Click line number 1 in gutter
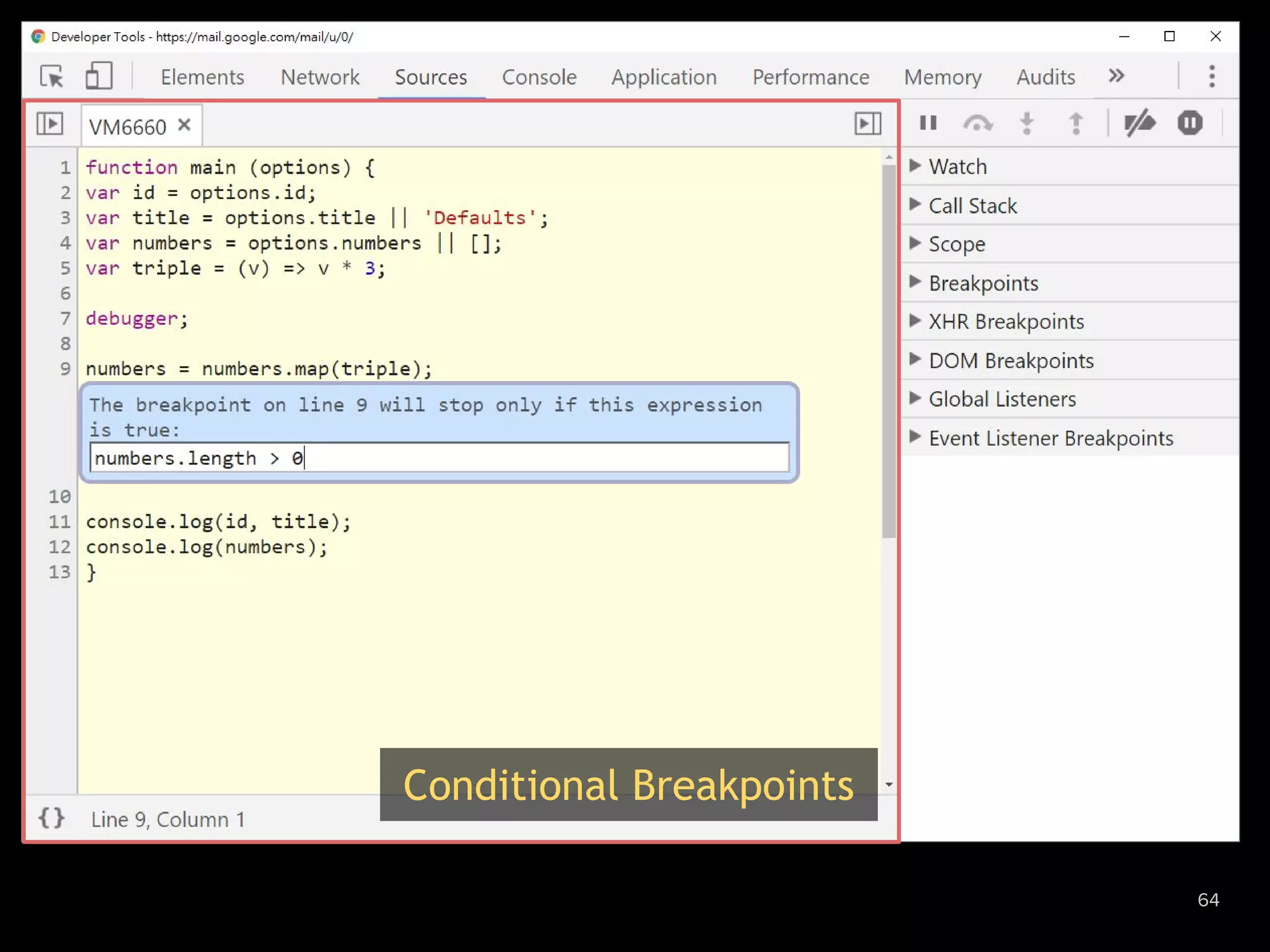Image resolution: width=1270 pixels, height=952 pixels. 65,167
